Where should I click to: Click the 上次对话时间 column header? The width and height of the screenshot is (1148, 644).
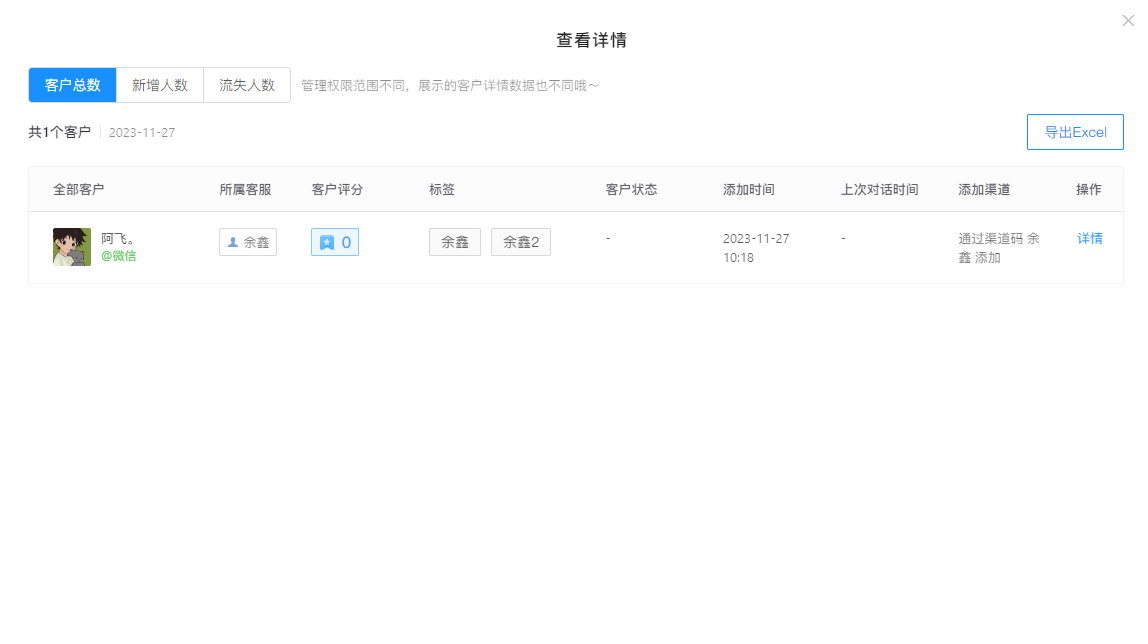pos(879,190)
